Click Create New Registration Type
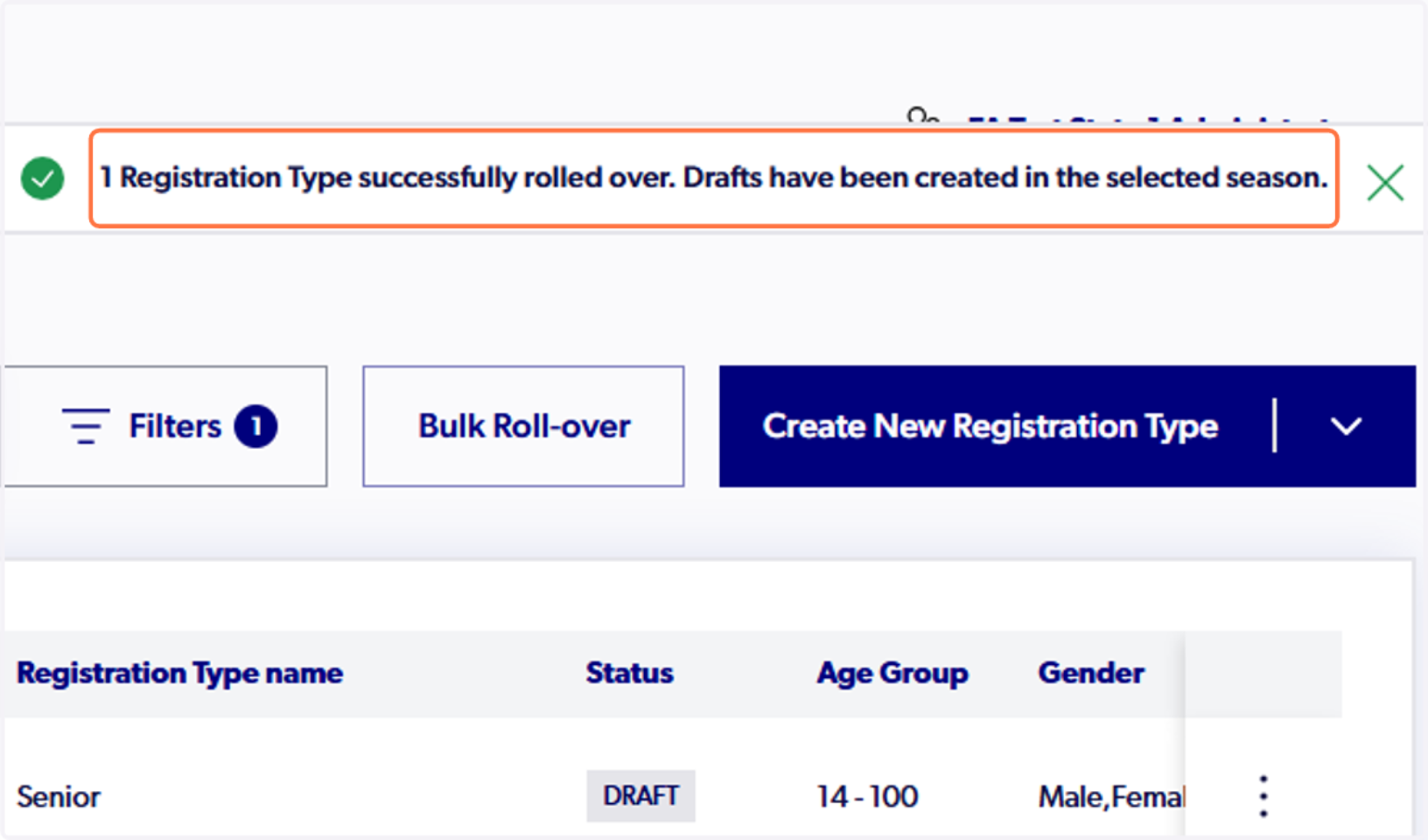The height and width of the screenshot is (840, 1428). tap(990, 426)
